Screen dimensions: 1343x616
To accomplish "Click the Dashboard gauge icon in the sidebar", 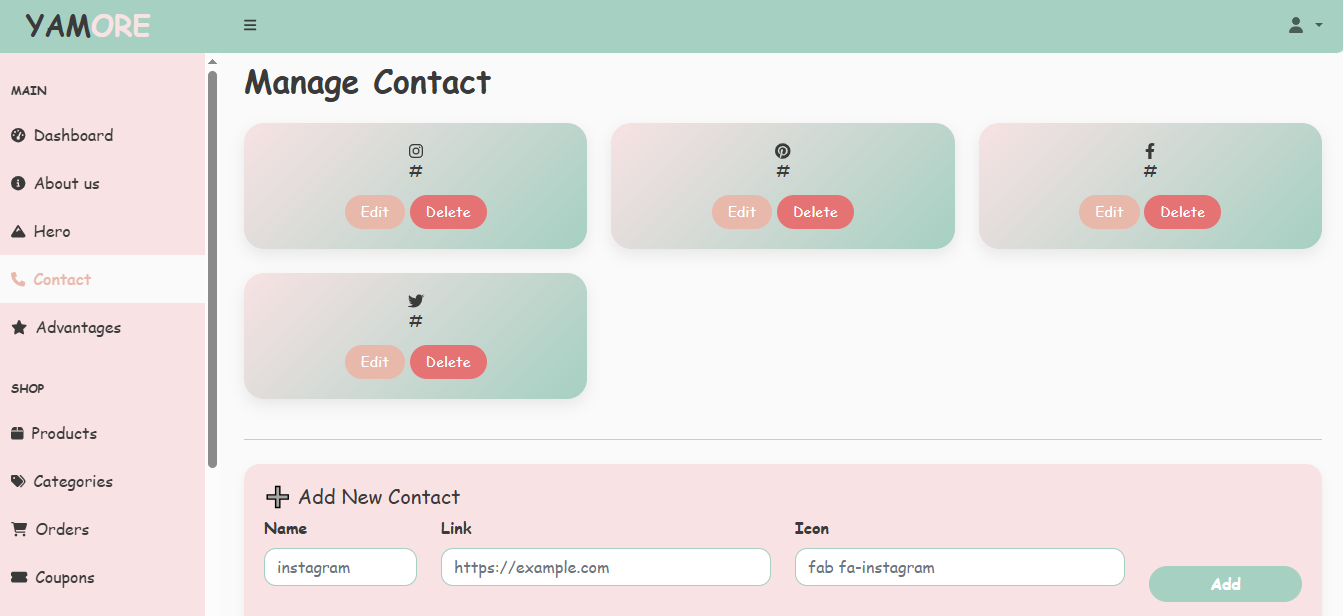I will tap(18, 136).
